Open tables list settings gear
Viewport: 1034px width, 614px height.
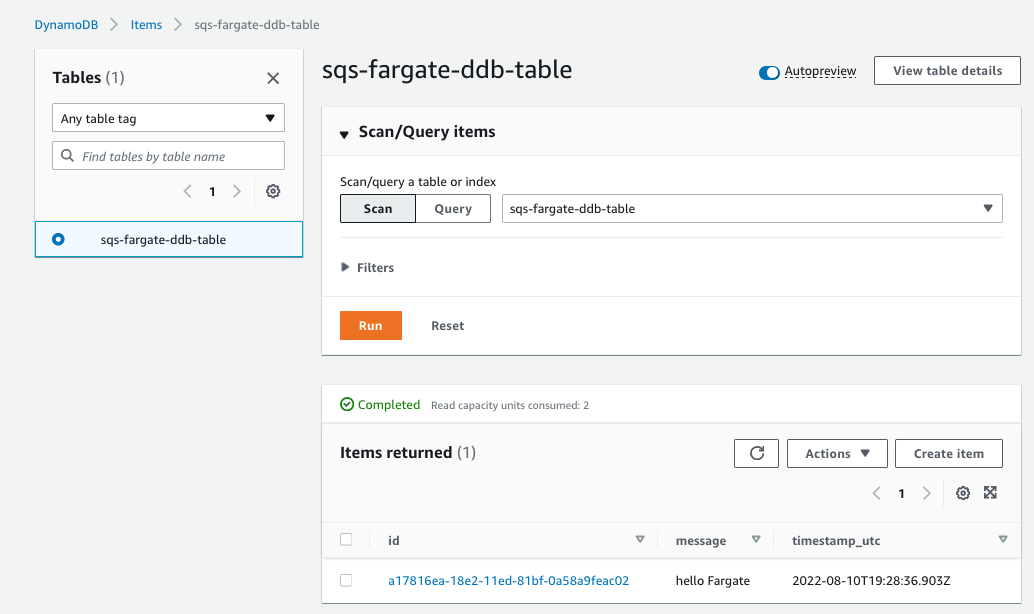(273, 191)
